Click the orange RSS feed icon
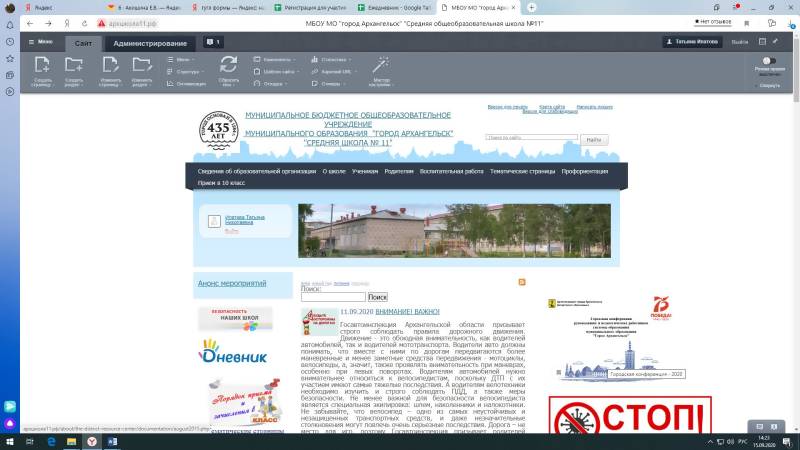The height and width of the screenshot is (450, 800). point(522,283)
